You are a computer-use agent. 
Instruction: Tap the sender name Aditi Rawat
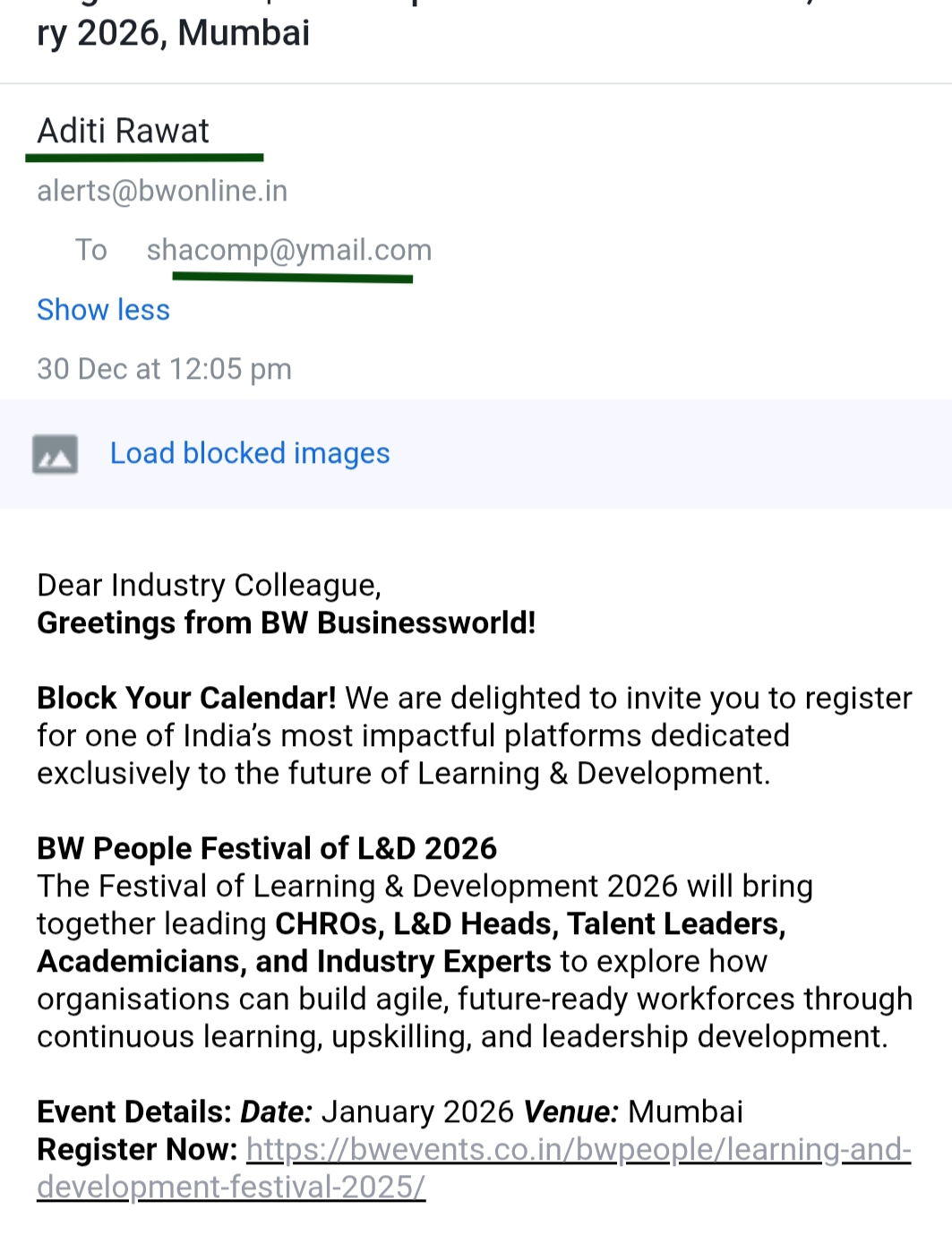pyautogui.click(x=123, y=132)
